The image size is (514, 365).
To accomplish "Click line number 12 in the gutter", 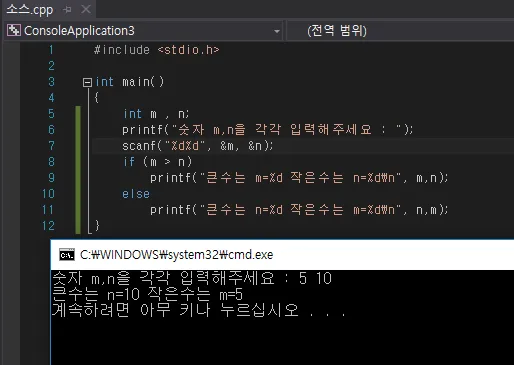I will 48,226.
